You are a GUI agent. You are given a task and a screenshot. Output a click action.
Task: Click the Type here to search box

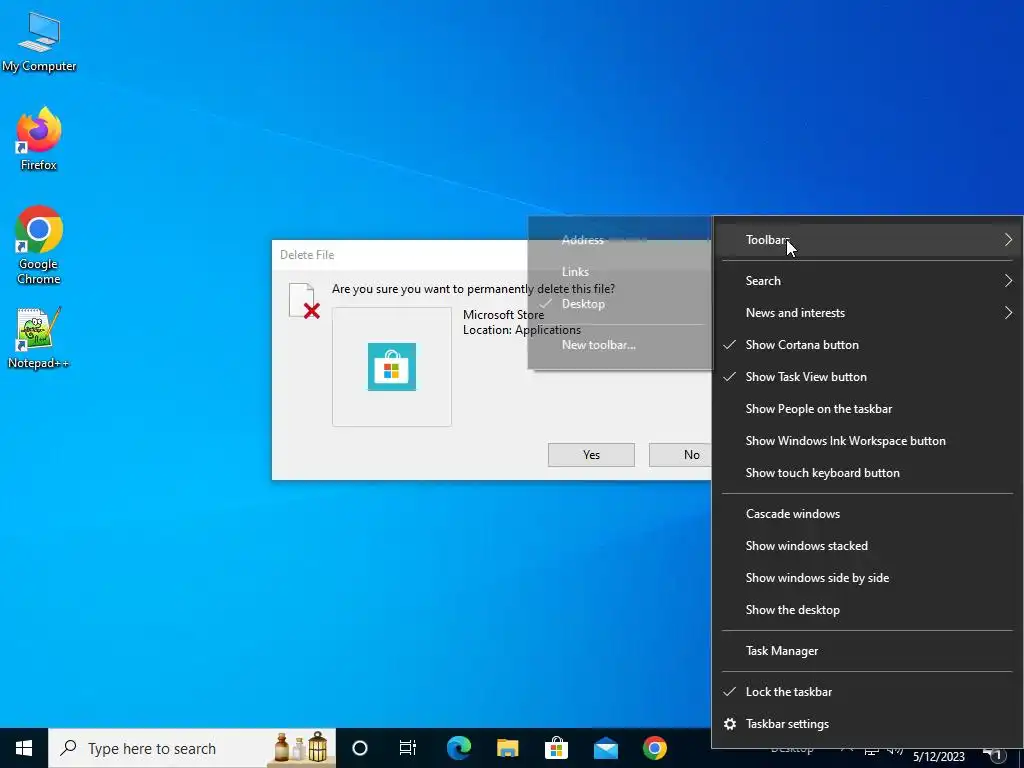[192, 748]
